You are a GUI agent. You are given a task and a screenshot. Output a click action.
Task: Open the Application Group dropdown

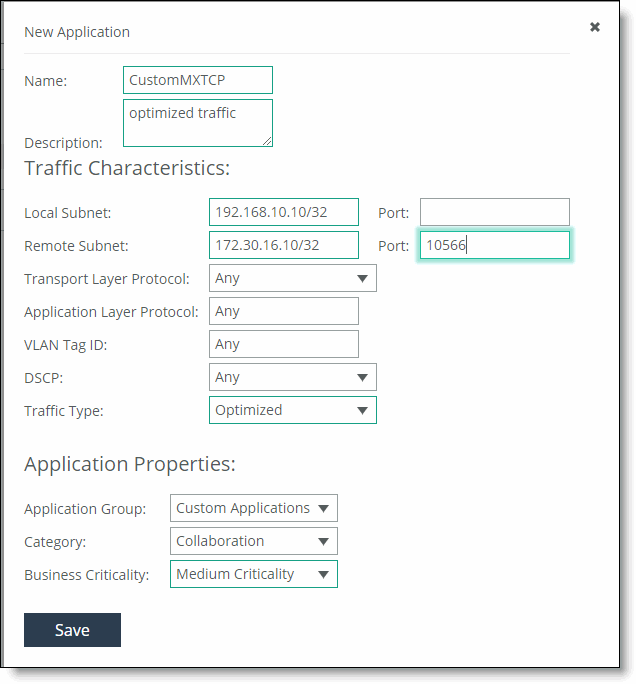click(253, 508)
